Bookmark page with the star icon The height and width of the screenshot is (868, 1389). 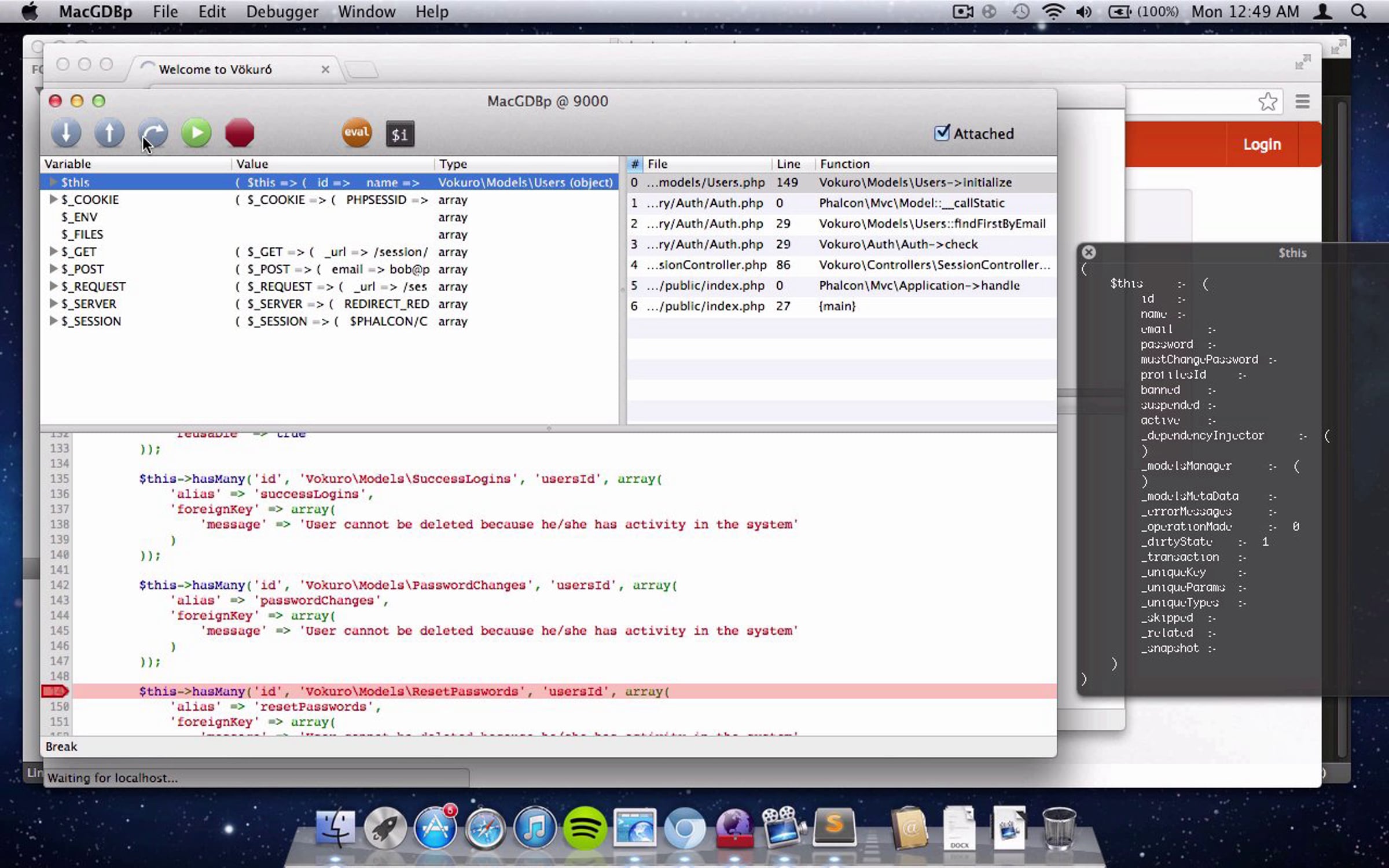(1267, 102)
